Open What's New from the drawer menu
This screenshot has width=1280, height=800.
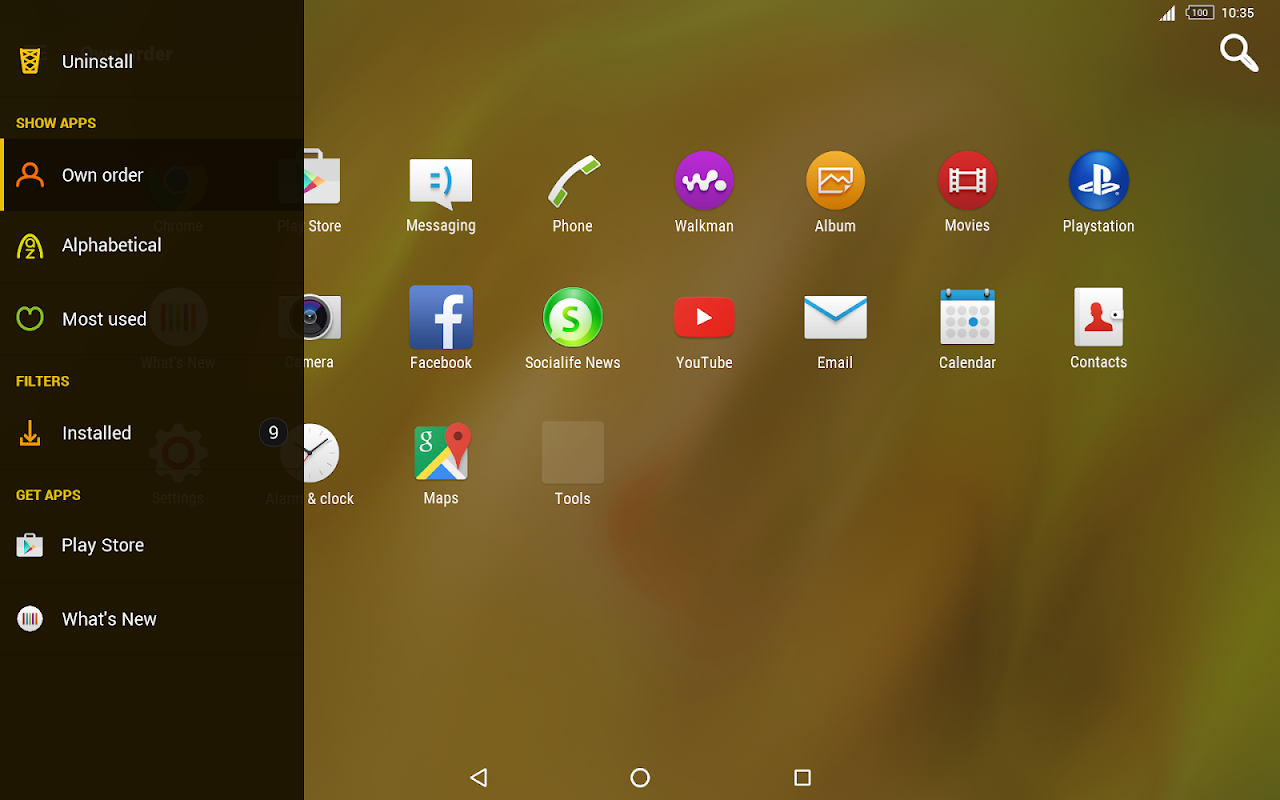pos(152,619)
